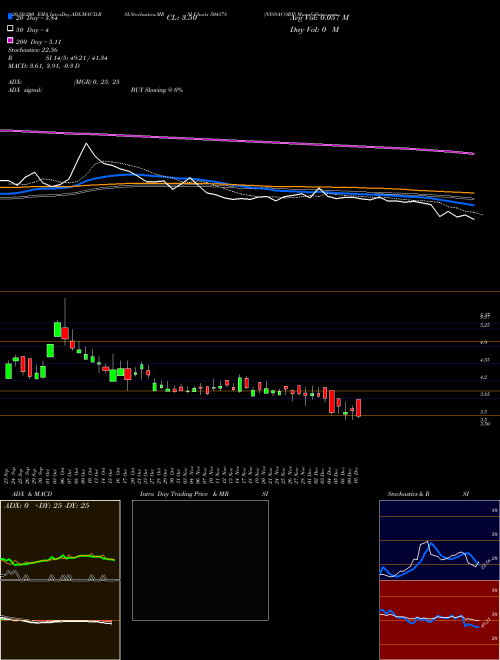Click the 'Intra Day Trading Price & MR' panel title
The width and height of the screenshot is (500, 660).
point(184,494)
